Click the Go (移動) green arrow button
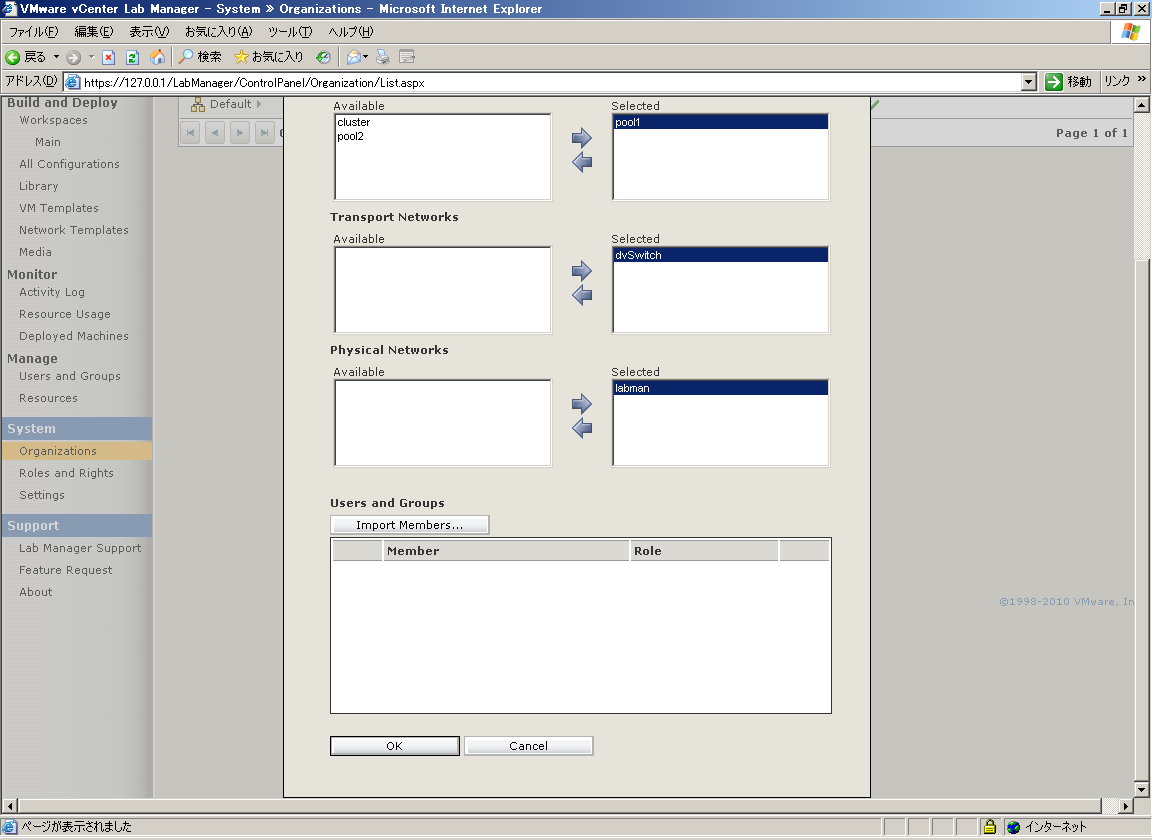Image resolution: width=1152 pixels, height=840 pixels. click(x=1054, y=82)
